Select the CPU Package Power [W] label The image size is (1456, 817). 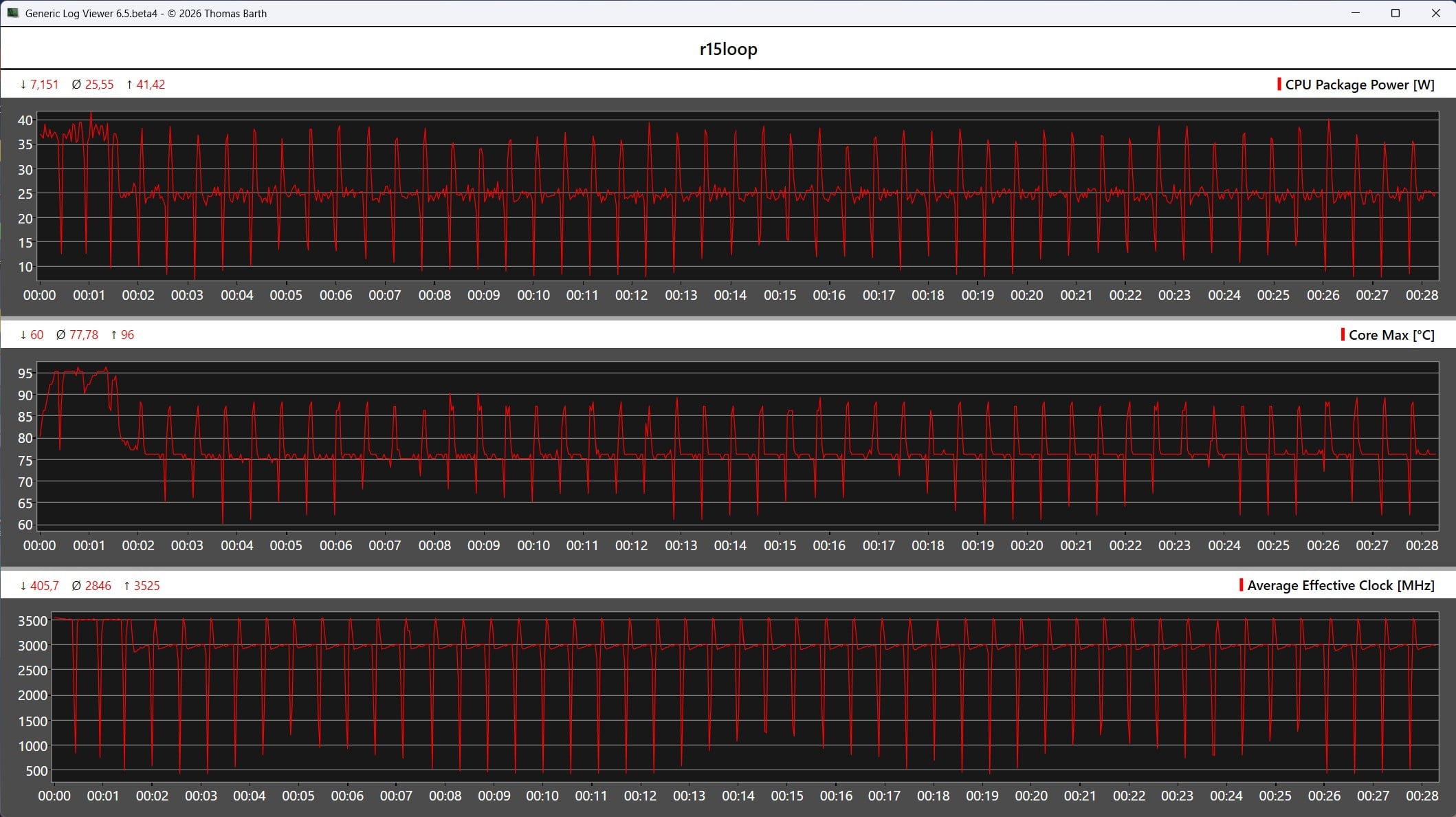point(1360,85)
